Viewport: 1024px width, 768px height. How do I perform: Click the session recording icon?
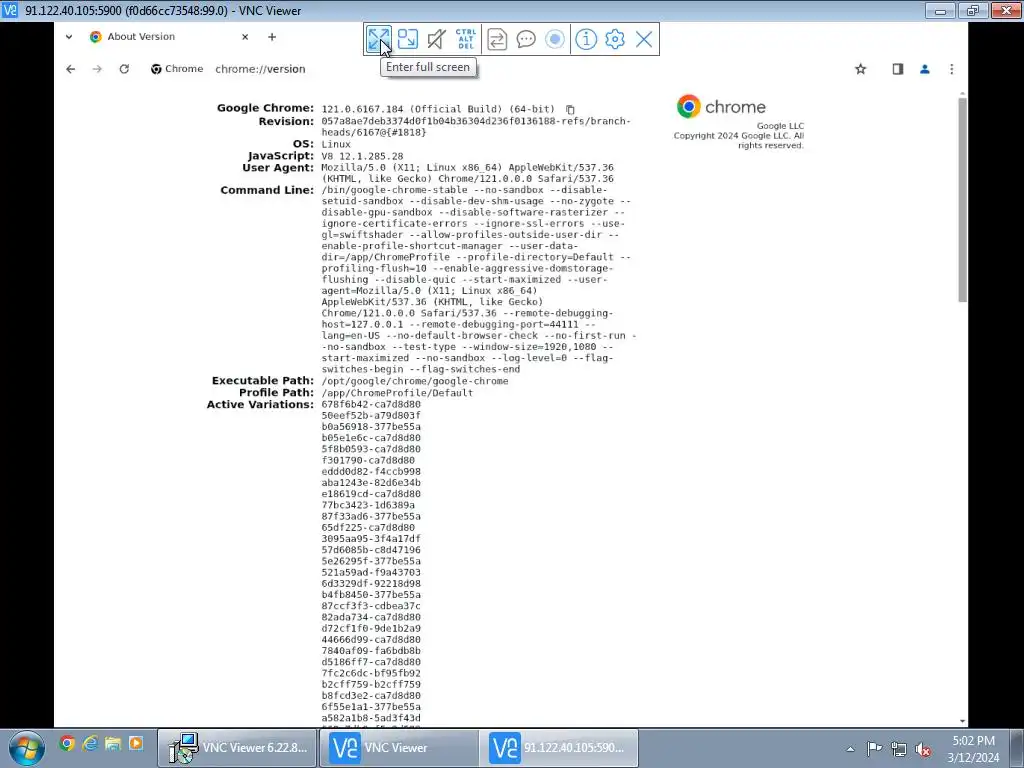pyautogui.click(x=554, y=39)
